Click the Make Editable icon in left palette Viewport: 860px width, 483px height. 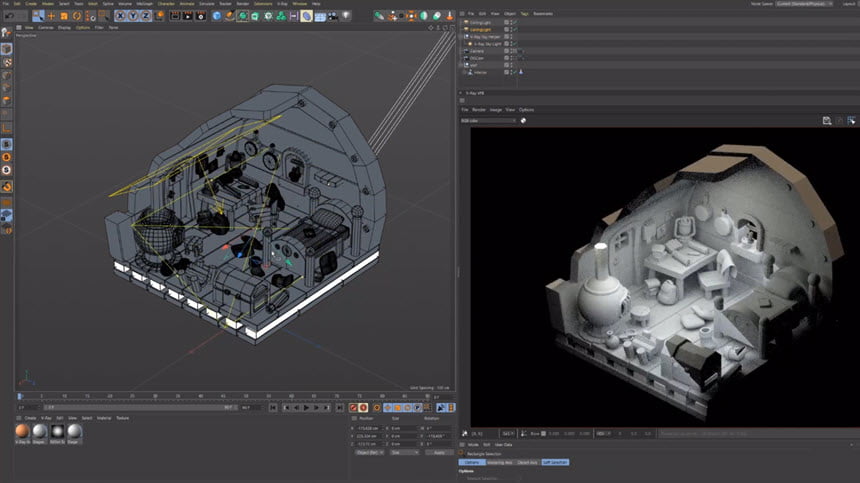[x=6, y=32]
